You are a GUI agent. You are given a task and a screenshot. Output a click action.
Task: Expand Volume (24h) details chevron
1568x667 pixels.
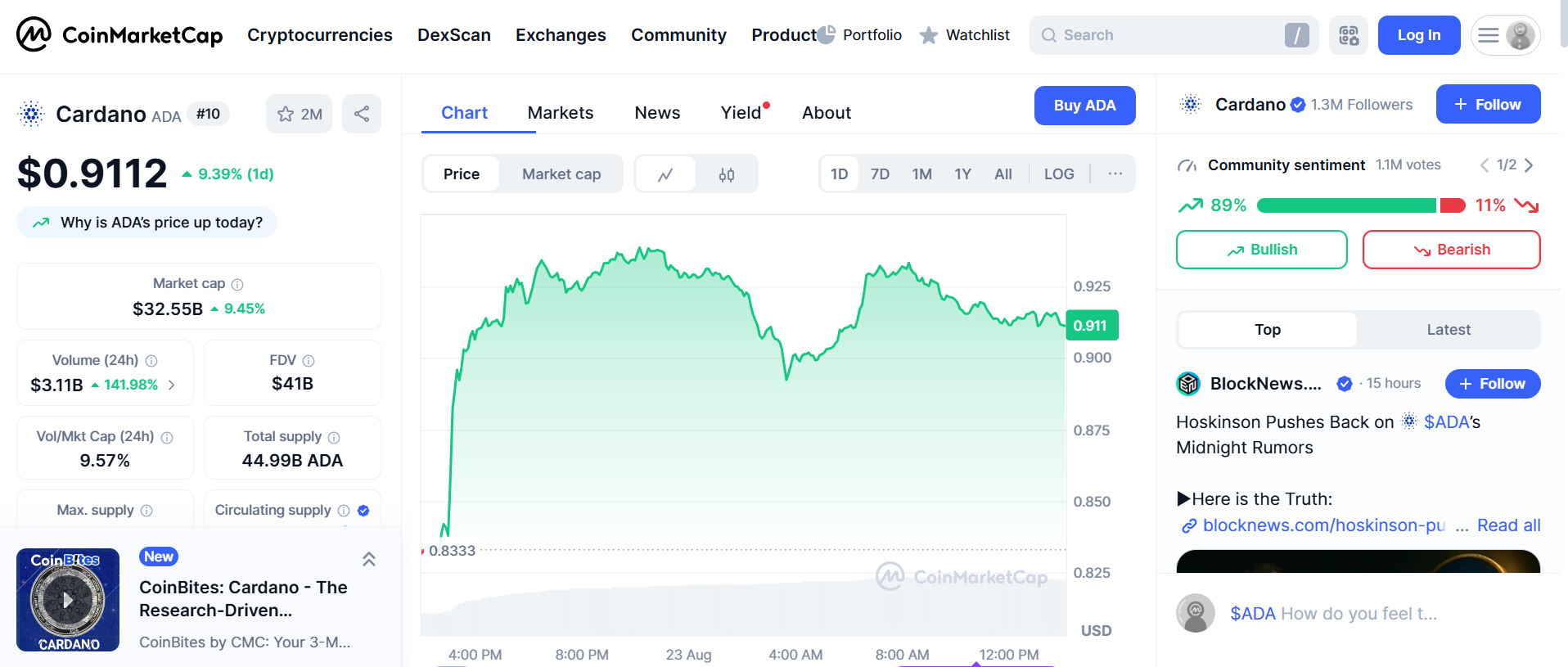click(x=171, y=385)
